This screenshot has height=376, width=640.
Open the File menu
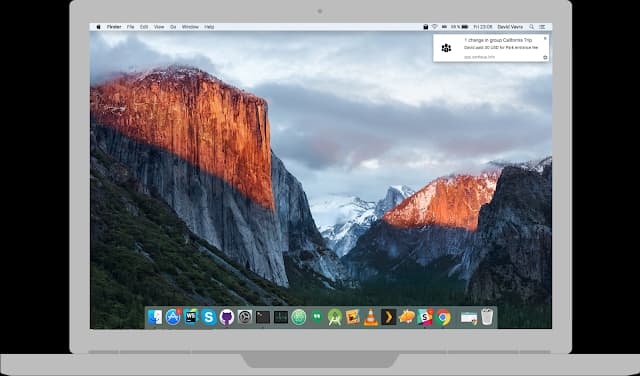coord(131,27)
